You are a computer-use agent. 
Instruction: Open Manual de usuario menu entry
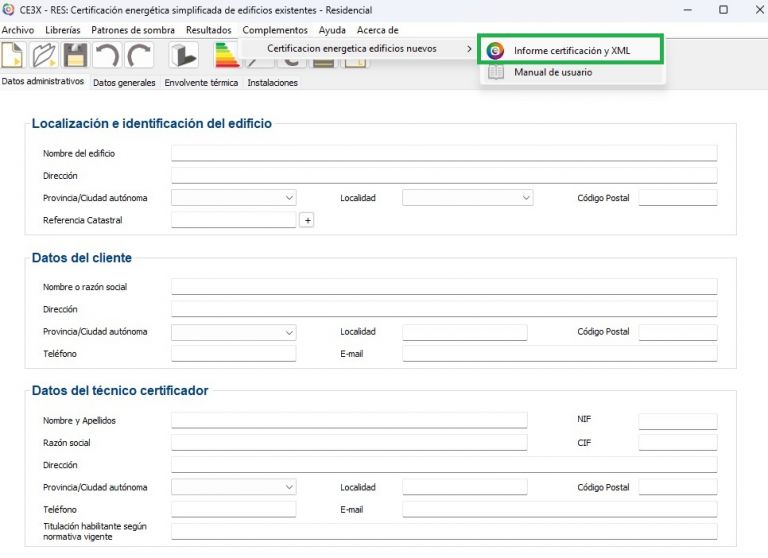pyautogui.click(x=553, y=73)
